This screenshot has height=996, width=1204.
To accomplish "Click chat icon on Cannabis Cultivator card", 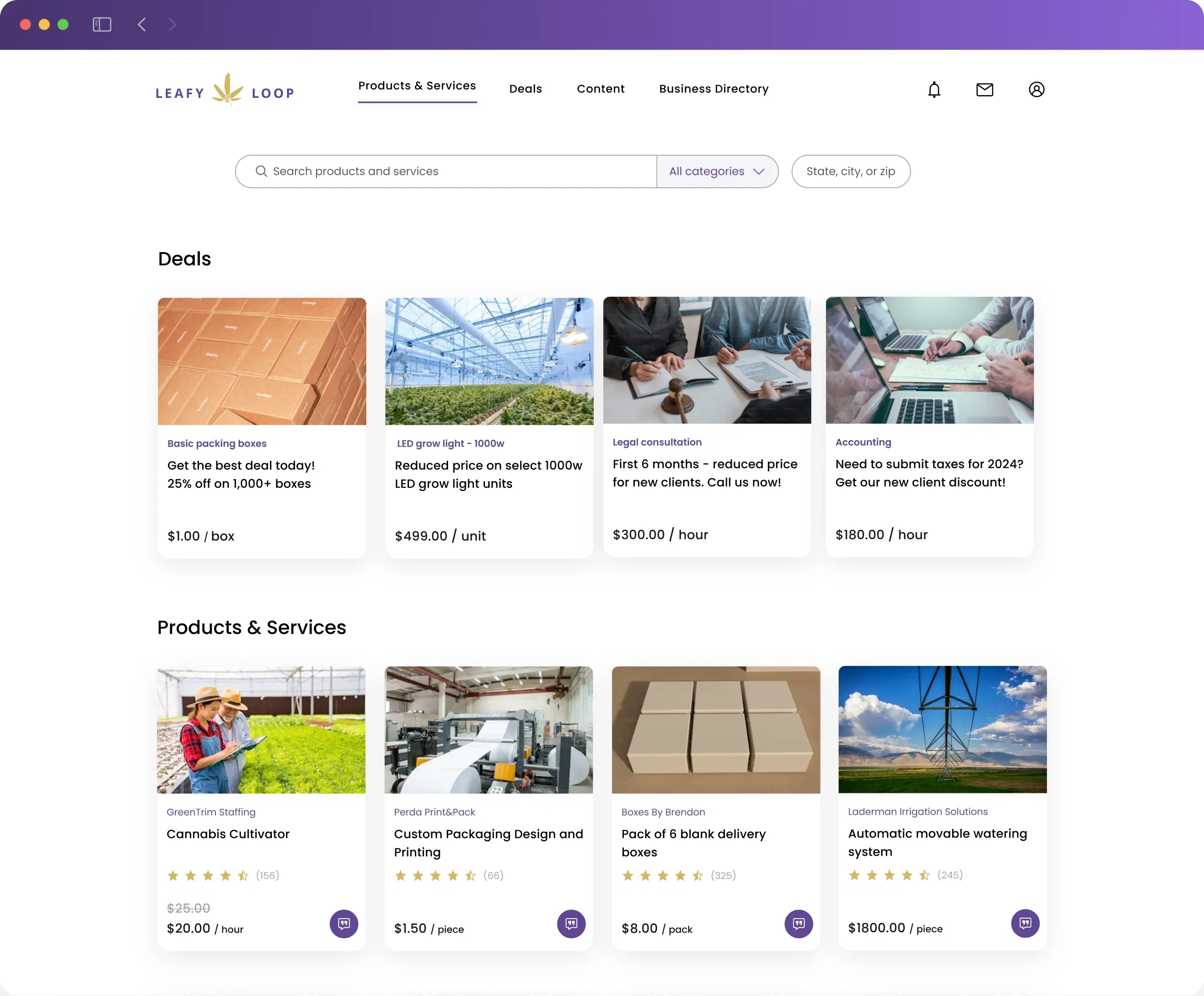I will 343,923.
